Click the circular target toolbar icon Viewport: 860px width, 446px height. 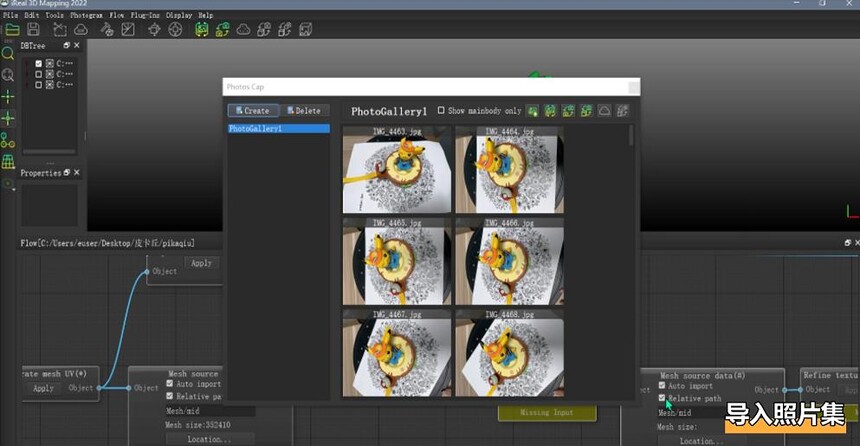(x=175, y=29)
